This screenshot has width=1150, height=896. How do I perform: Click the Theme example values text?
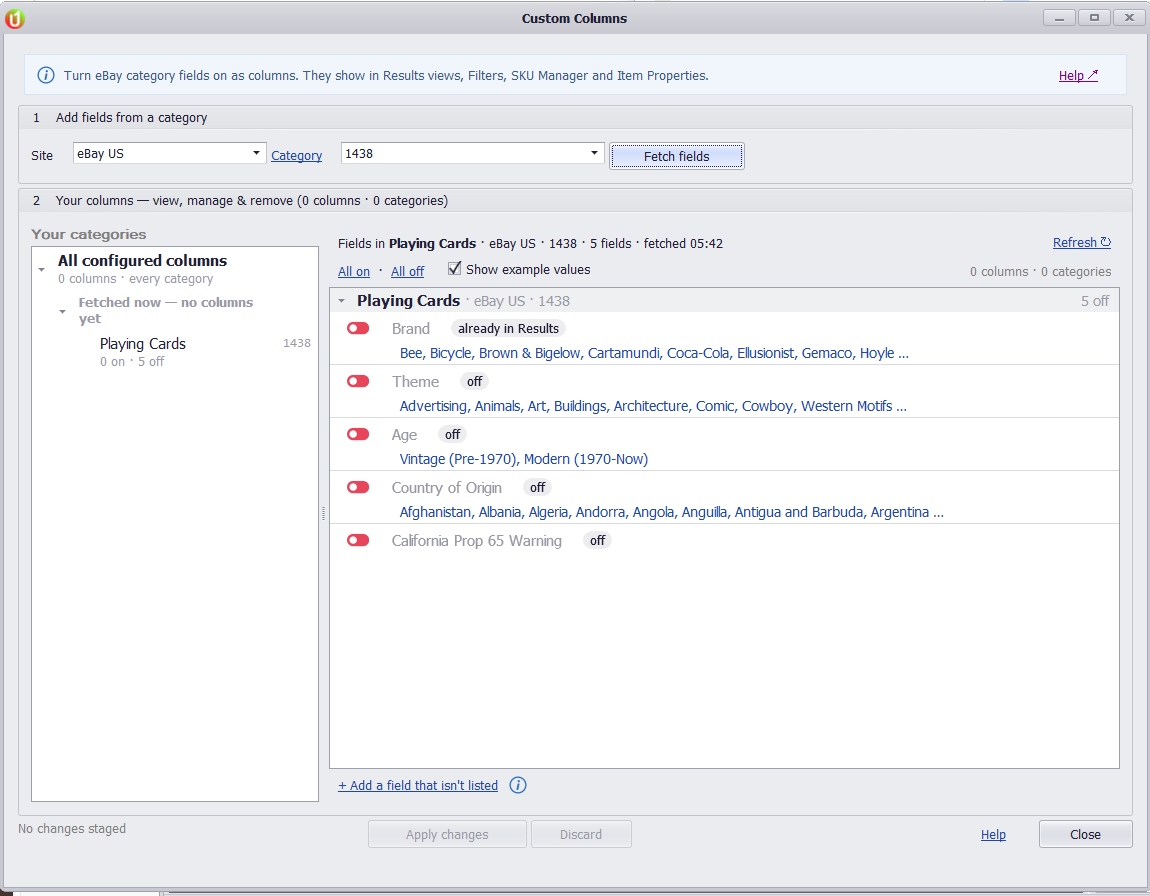pos(653,406)
